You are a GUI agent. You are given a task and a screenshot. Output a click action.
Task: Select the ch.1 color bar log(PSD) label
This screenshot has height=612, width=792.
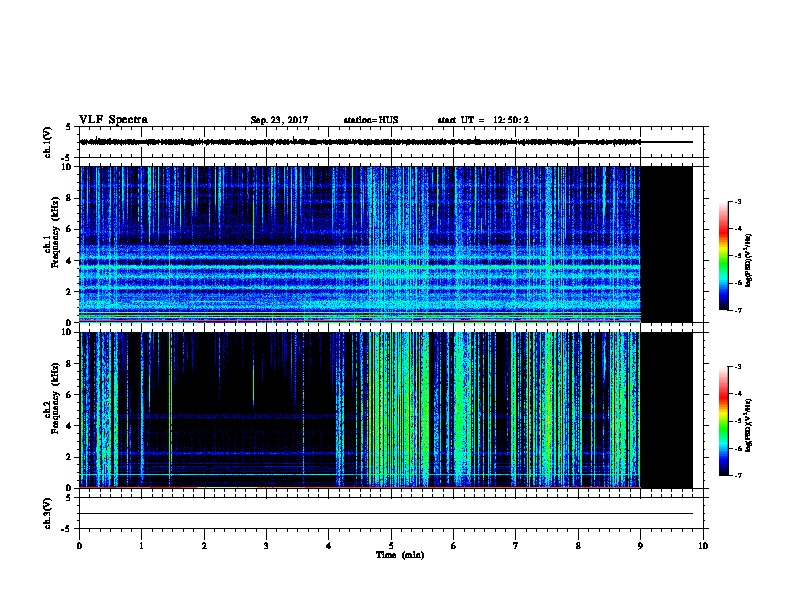(x=749, y=261)
